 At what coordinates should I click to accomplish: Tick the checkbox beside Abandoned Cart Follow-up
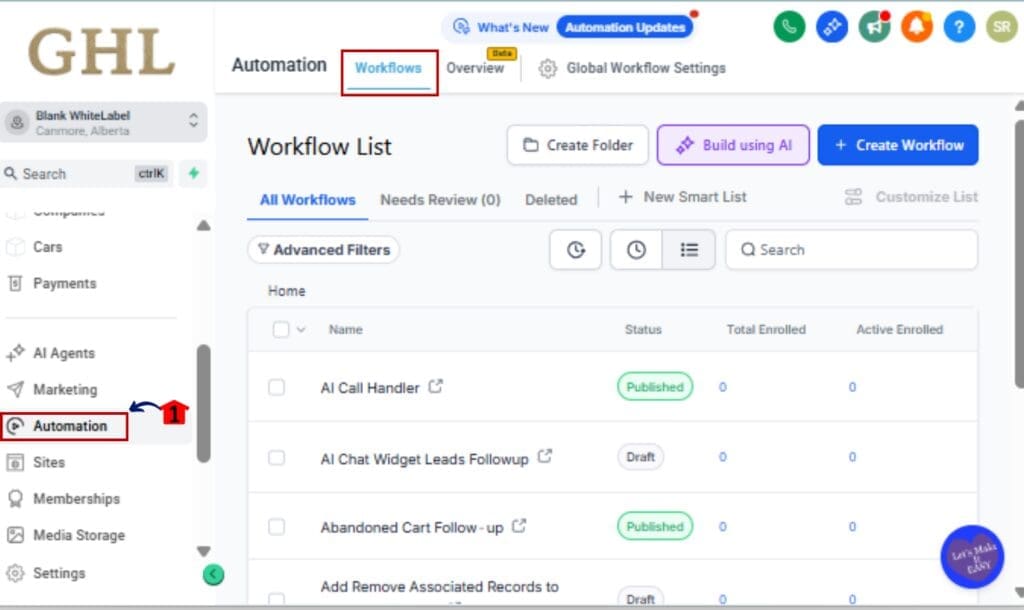(x=277, y=527)
